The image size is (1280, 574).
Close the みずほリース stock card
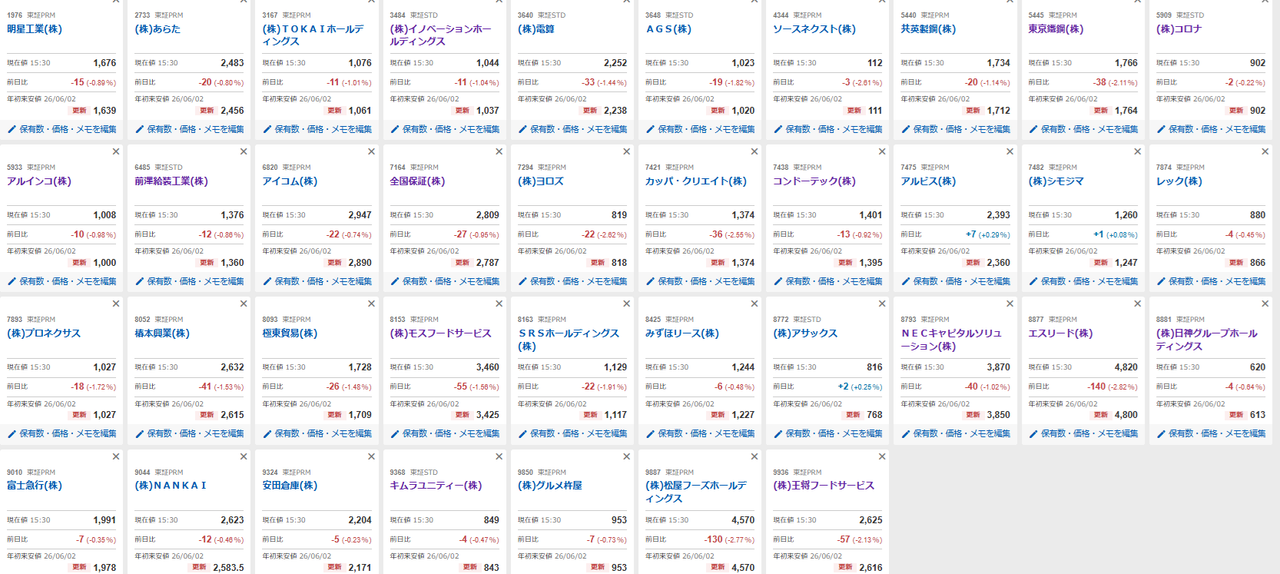[755, 304]
